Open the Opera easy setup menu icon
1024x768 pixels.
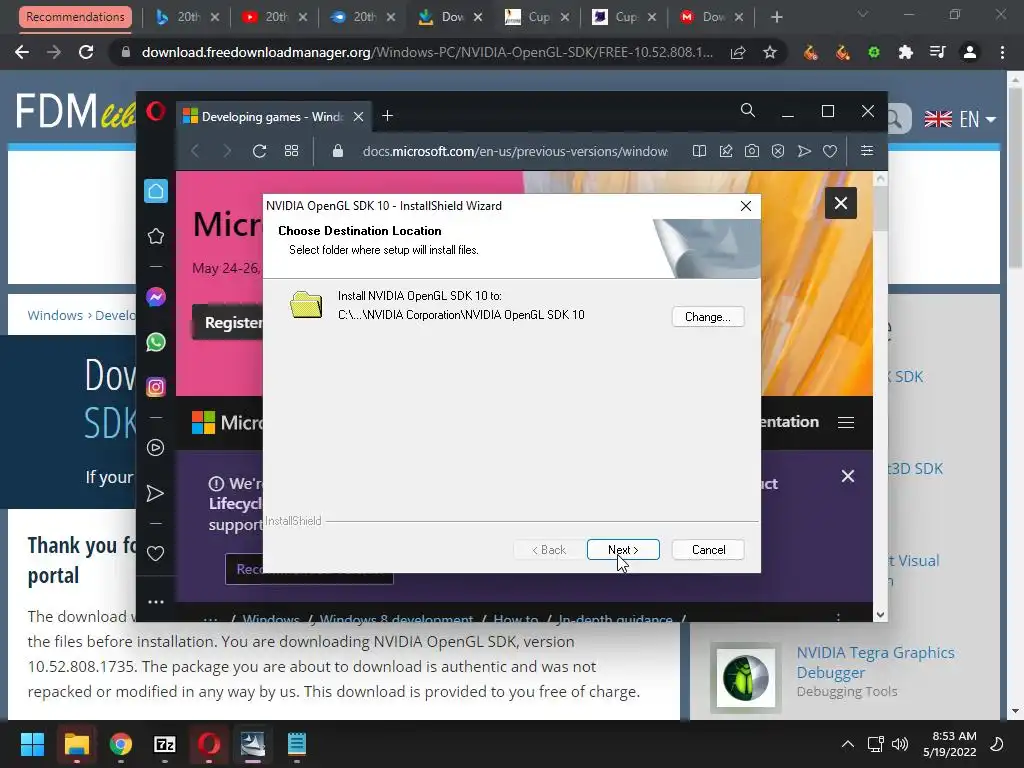[867, 152]
